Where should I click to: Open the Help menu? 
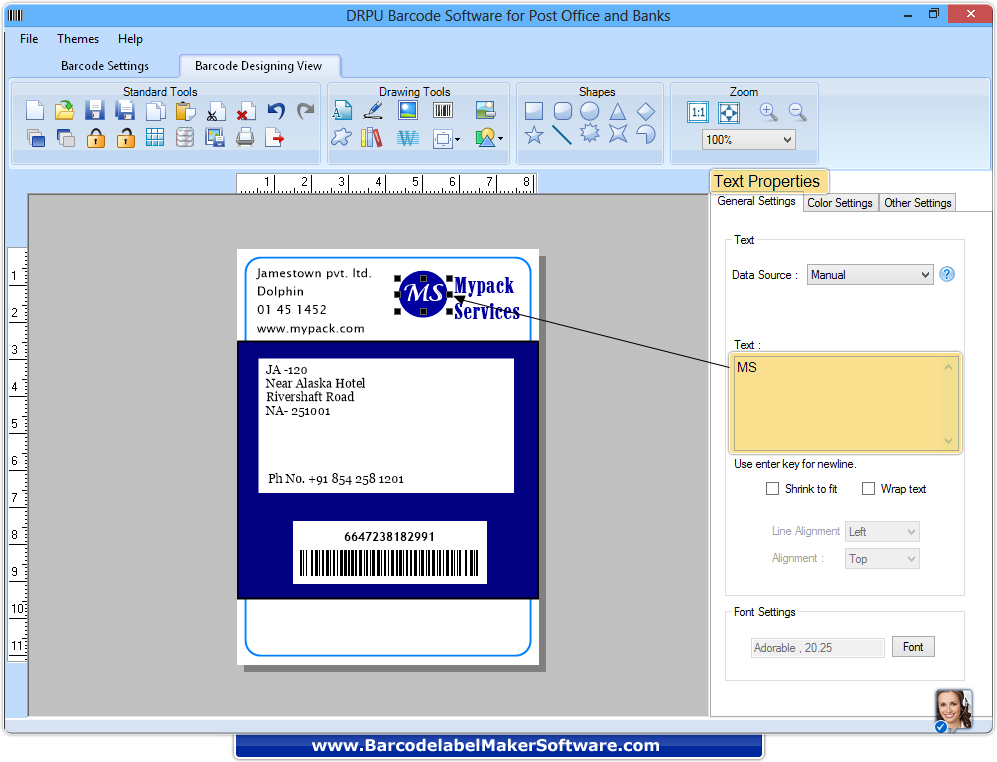130,39
